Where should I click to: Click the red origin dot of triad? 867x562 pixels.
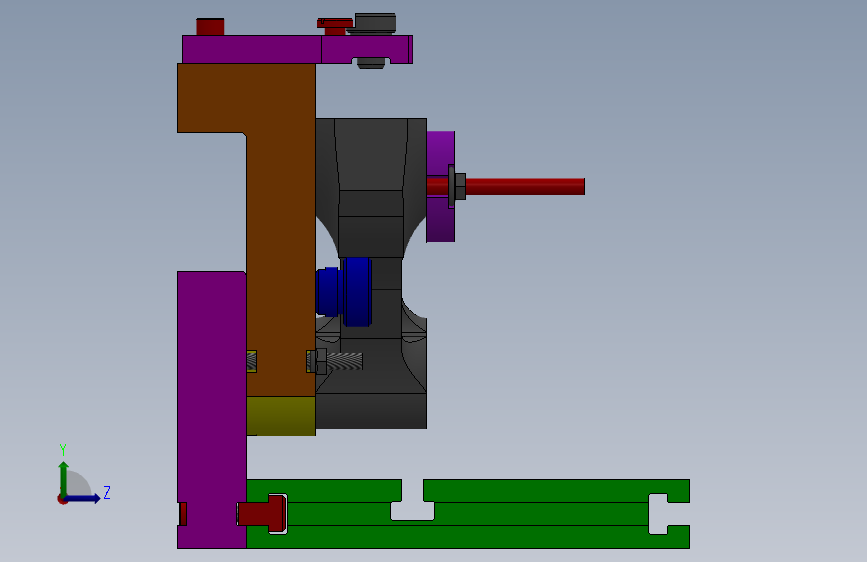[62, 499]
